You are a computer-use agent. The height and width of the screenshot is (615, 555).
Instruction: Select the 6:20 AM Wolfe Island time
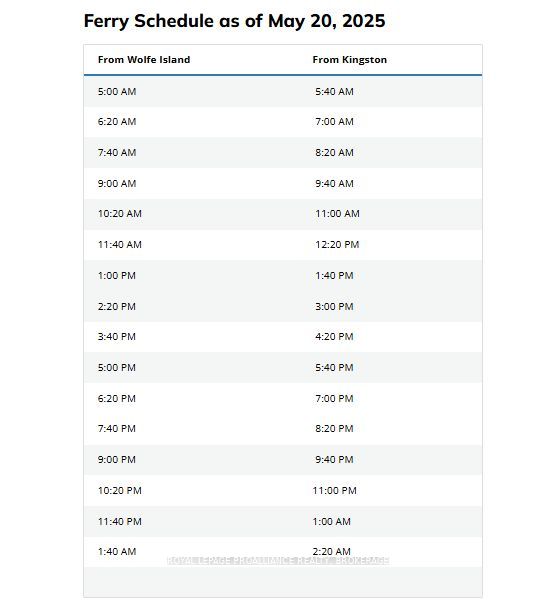117,122
